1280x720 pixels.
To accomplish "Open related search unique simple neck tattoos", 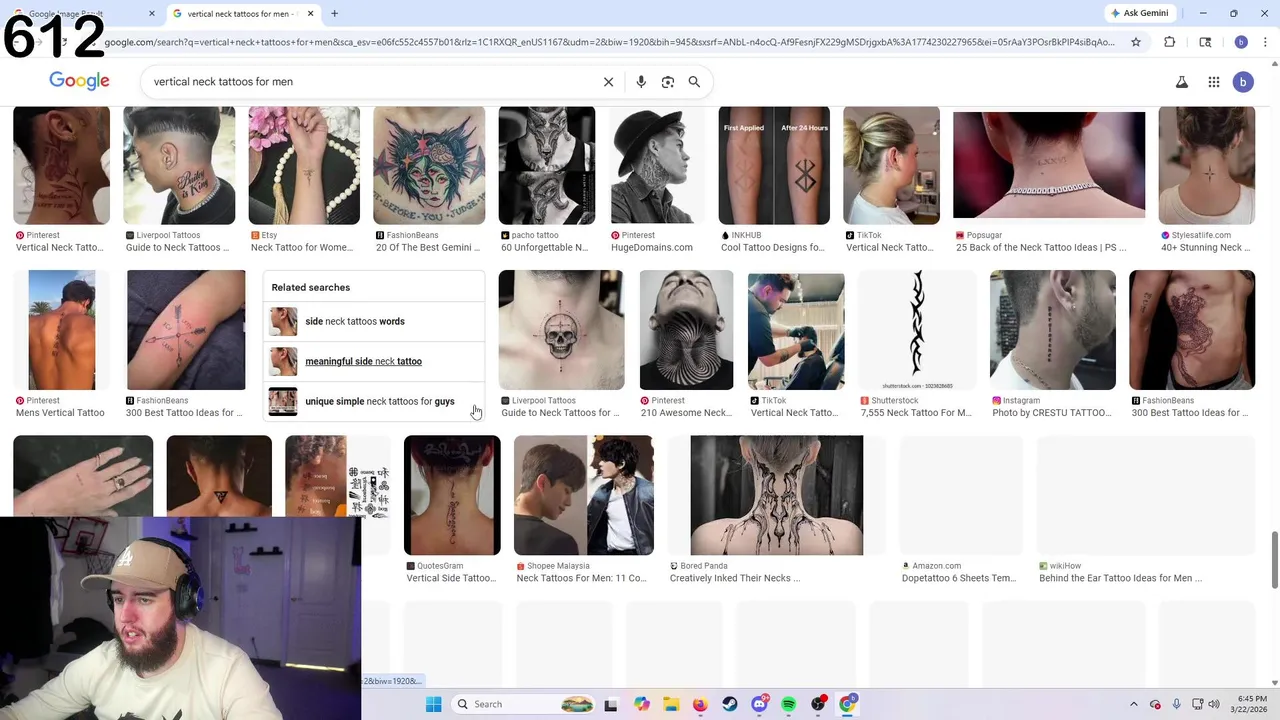I will tap(374, 401).
